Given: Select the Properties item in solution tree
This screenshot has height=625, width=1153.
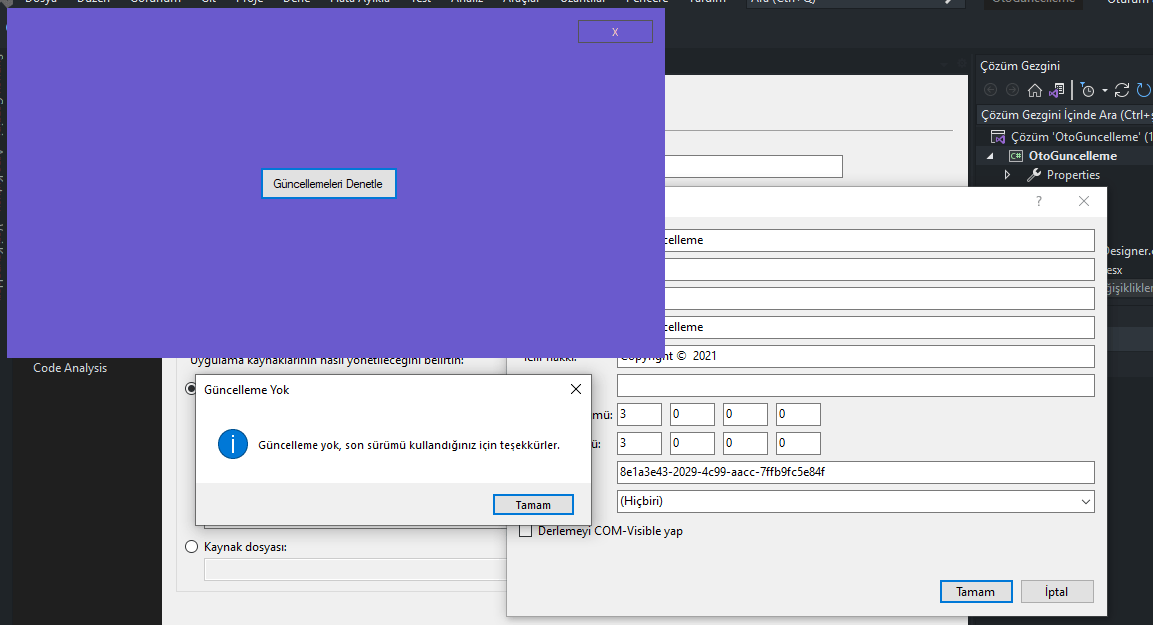Looking at the screenshot, I should [x=1073, y=175].
